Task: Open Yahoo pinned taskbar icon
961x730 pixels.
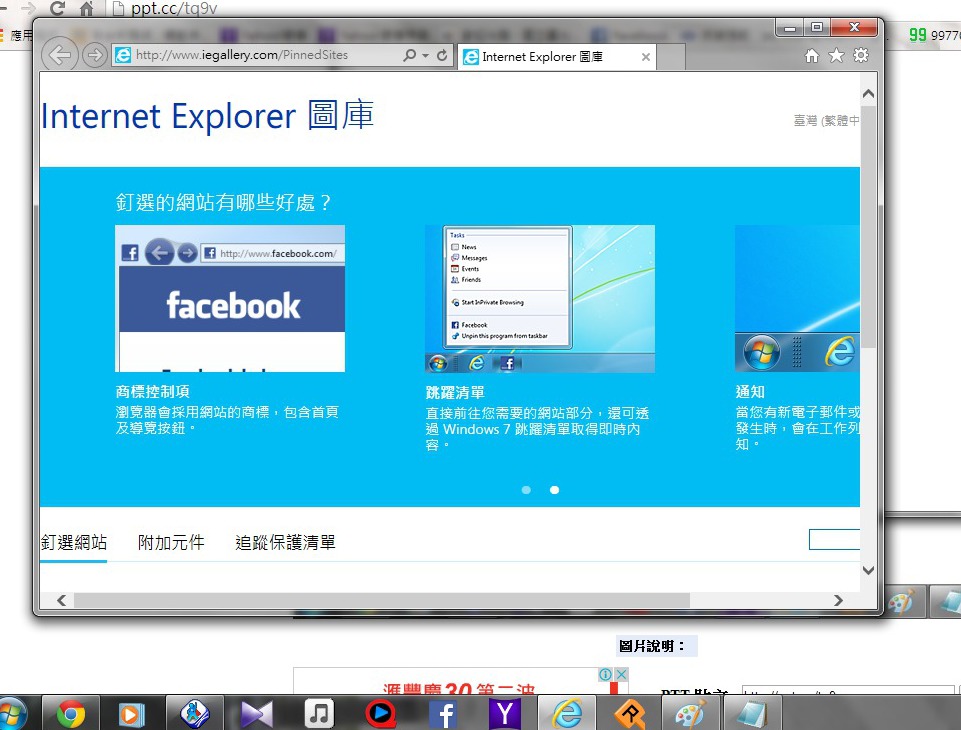Action: (x=504, y=714)
